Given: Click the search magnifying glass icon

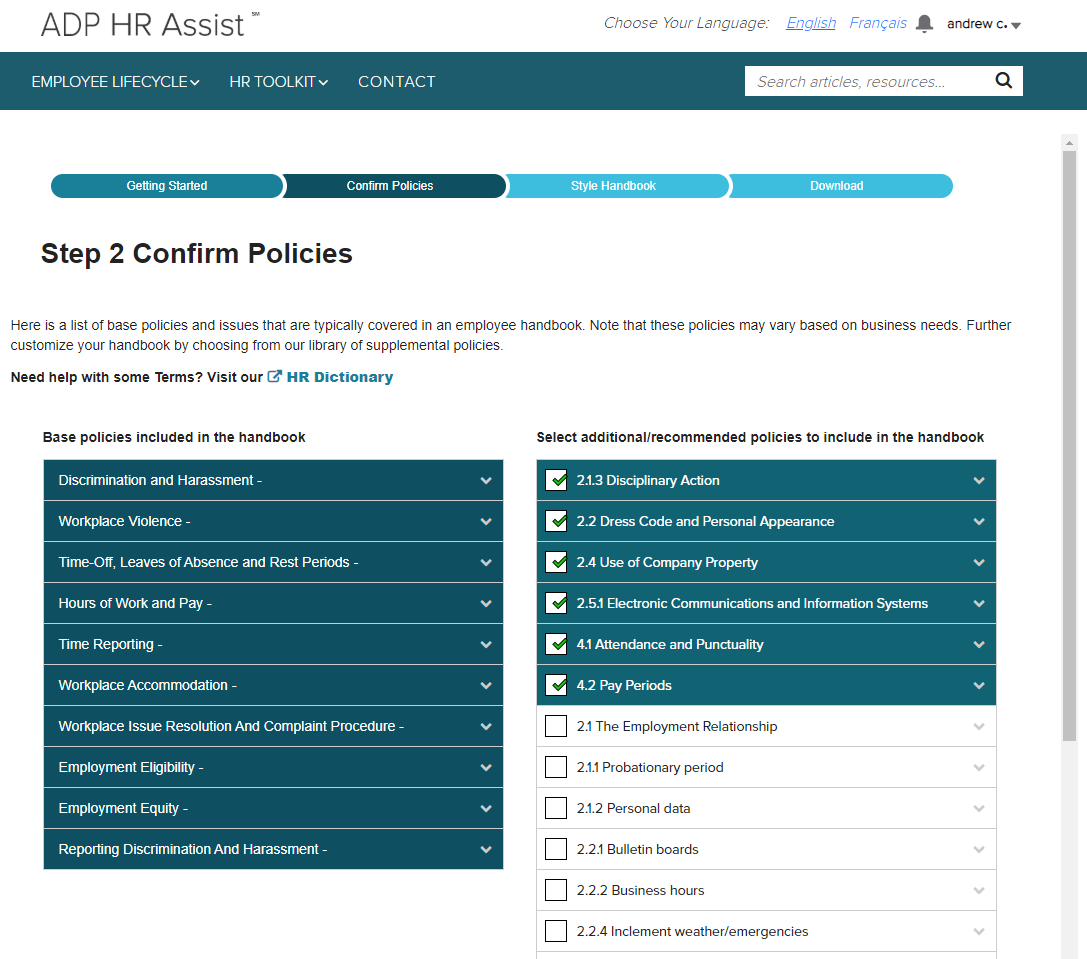Looking at the screenshot, I should [1003, 80].
